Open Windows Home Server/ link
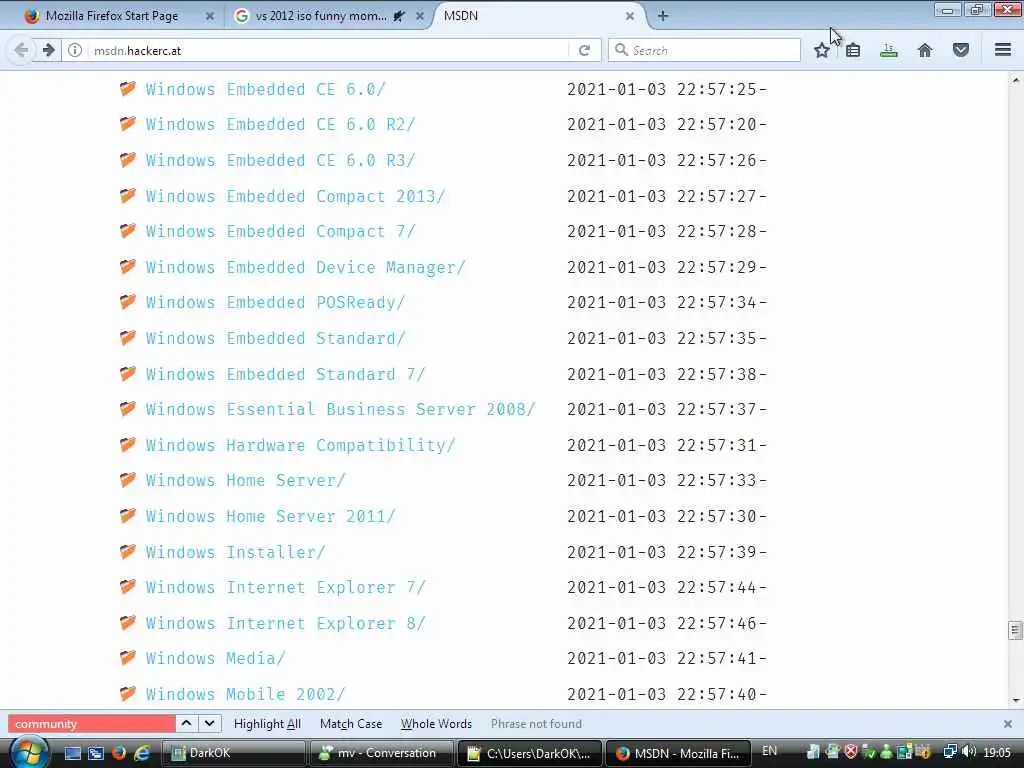The image size is (1024, 768). pyautogui.click(x=245, y=481)
